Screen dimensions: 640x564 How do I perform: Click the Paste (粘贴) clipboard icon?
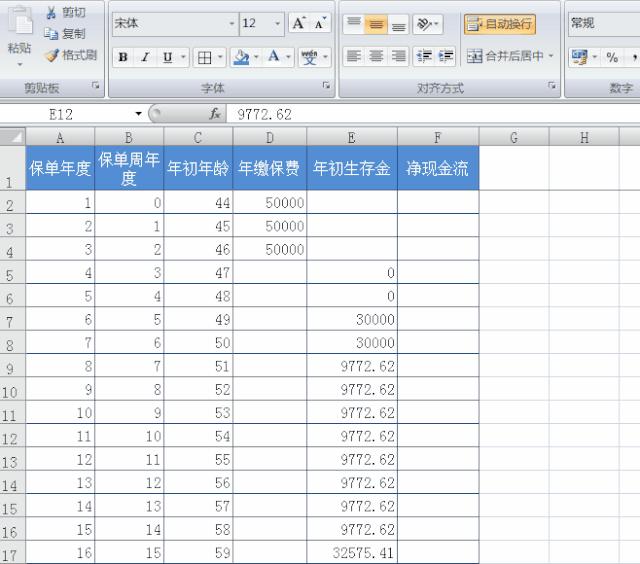(x=20, y=21)
